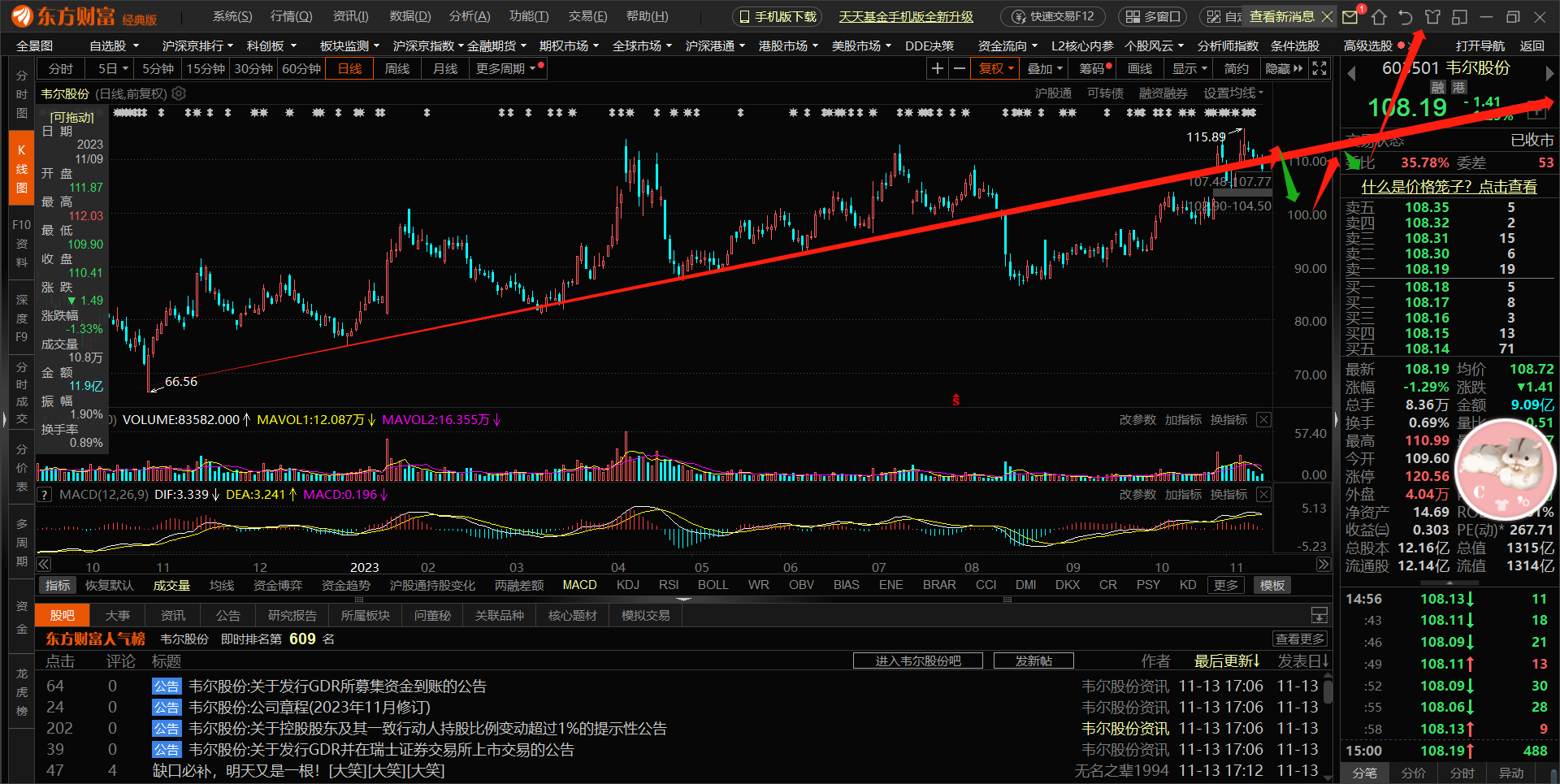
Task: Open the mail message inbox icon
Action: (1350, 16)
